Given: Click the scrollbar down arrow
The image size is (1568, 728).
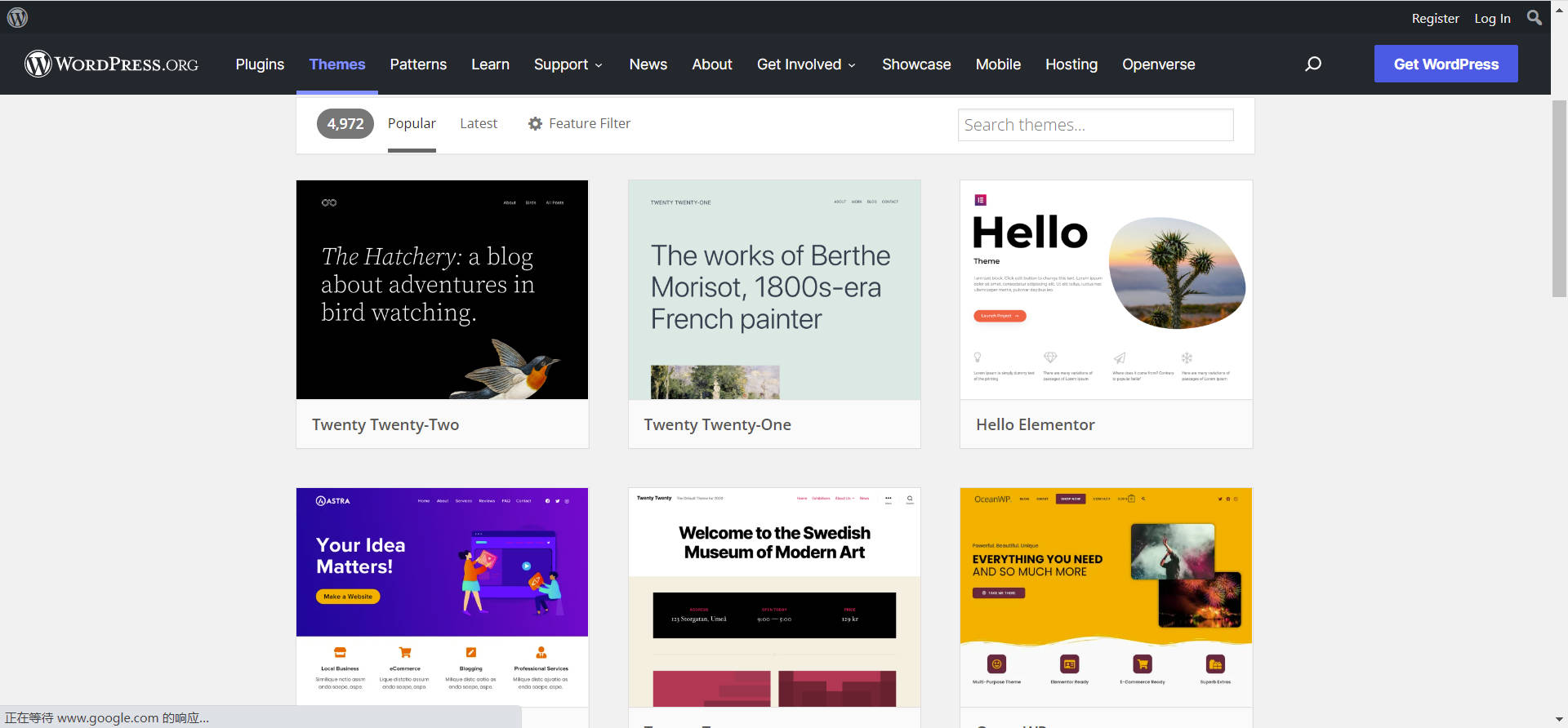Looking at the screenshot, I should tap(1559, 720).
